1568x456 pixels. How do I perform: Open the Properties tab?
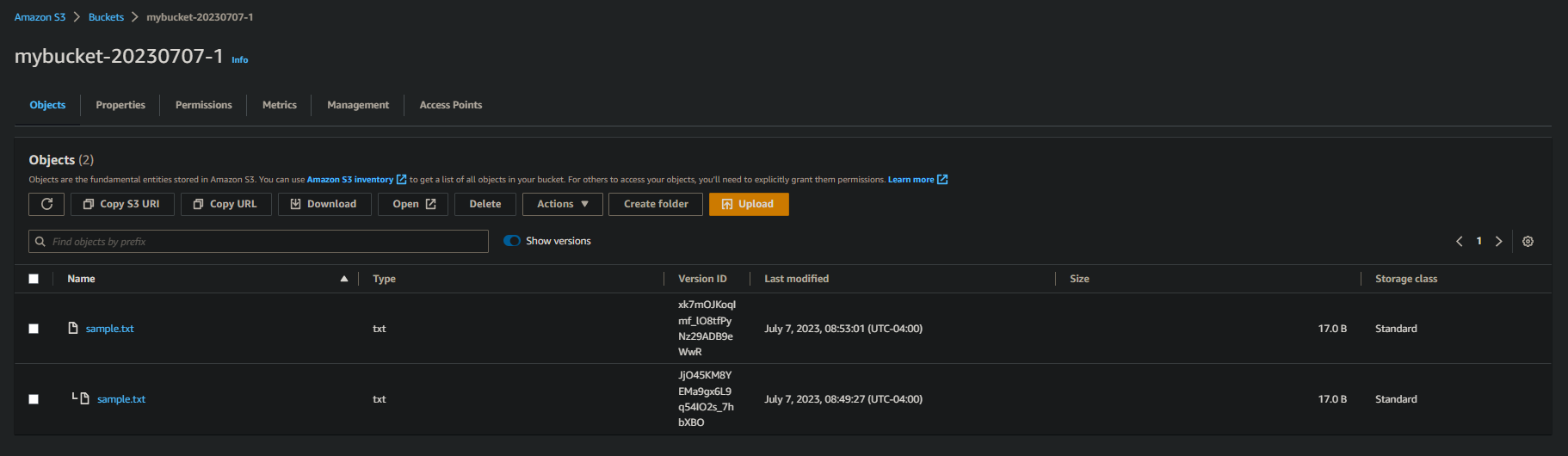(120, 105)
